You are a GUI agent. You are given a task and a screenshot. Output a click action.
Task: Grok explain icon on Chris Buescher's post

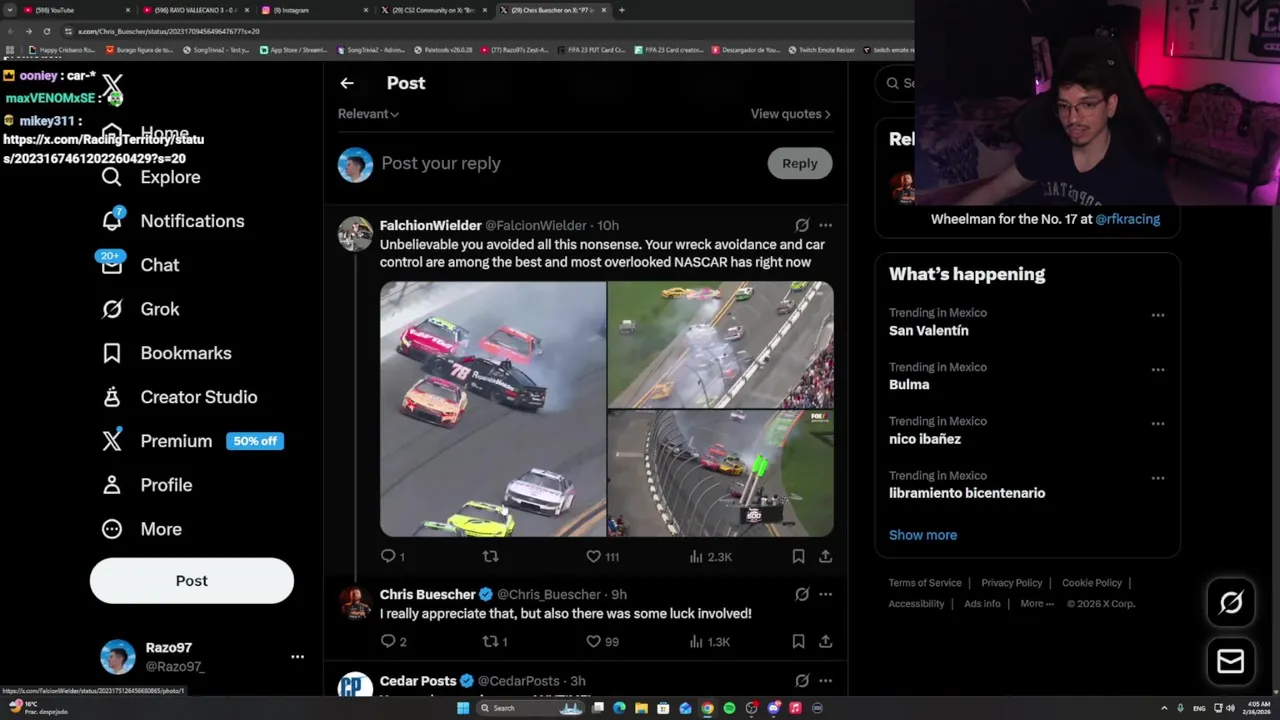pos(802,594)
